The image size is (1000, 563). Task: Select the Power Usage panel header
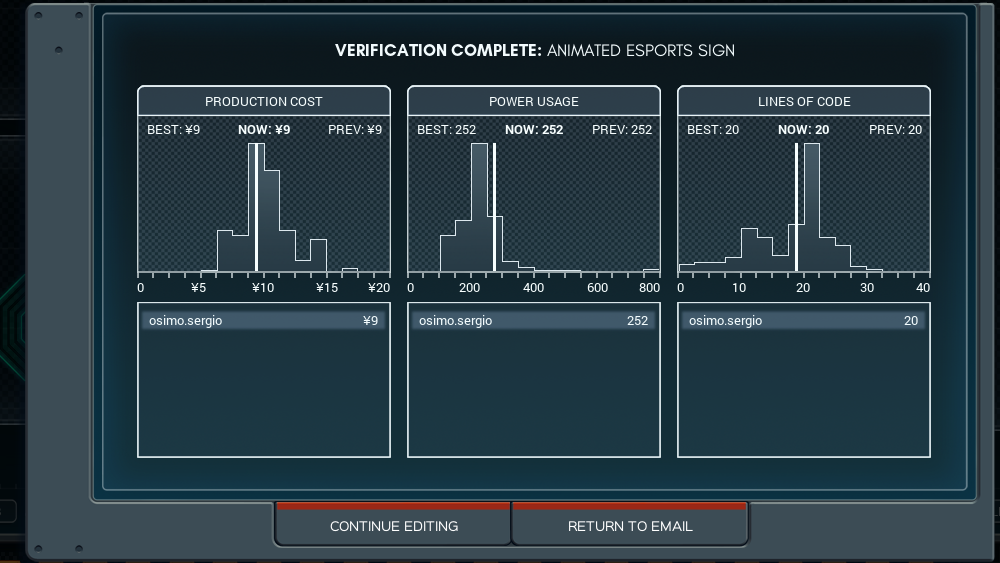pyautogui.click(x=534, y=101)
